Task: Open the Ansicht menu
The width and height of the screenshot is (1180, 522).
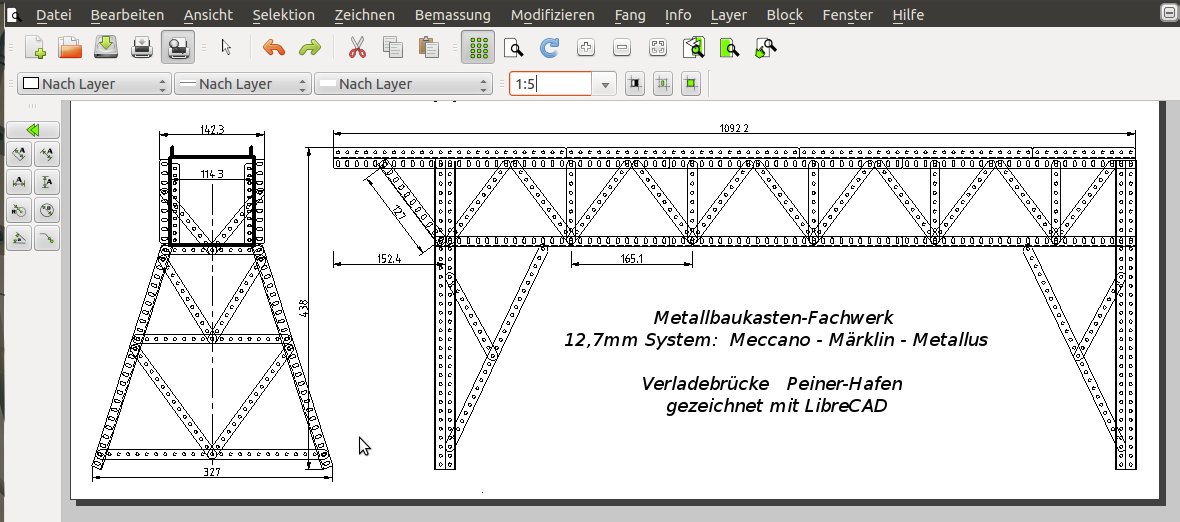Action: coord(208,14)
